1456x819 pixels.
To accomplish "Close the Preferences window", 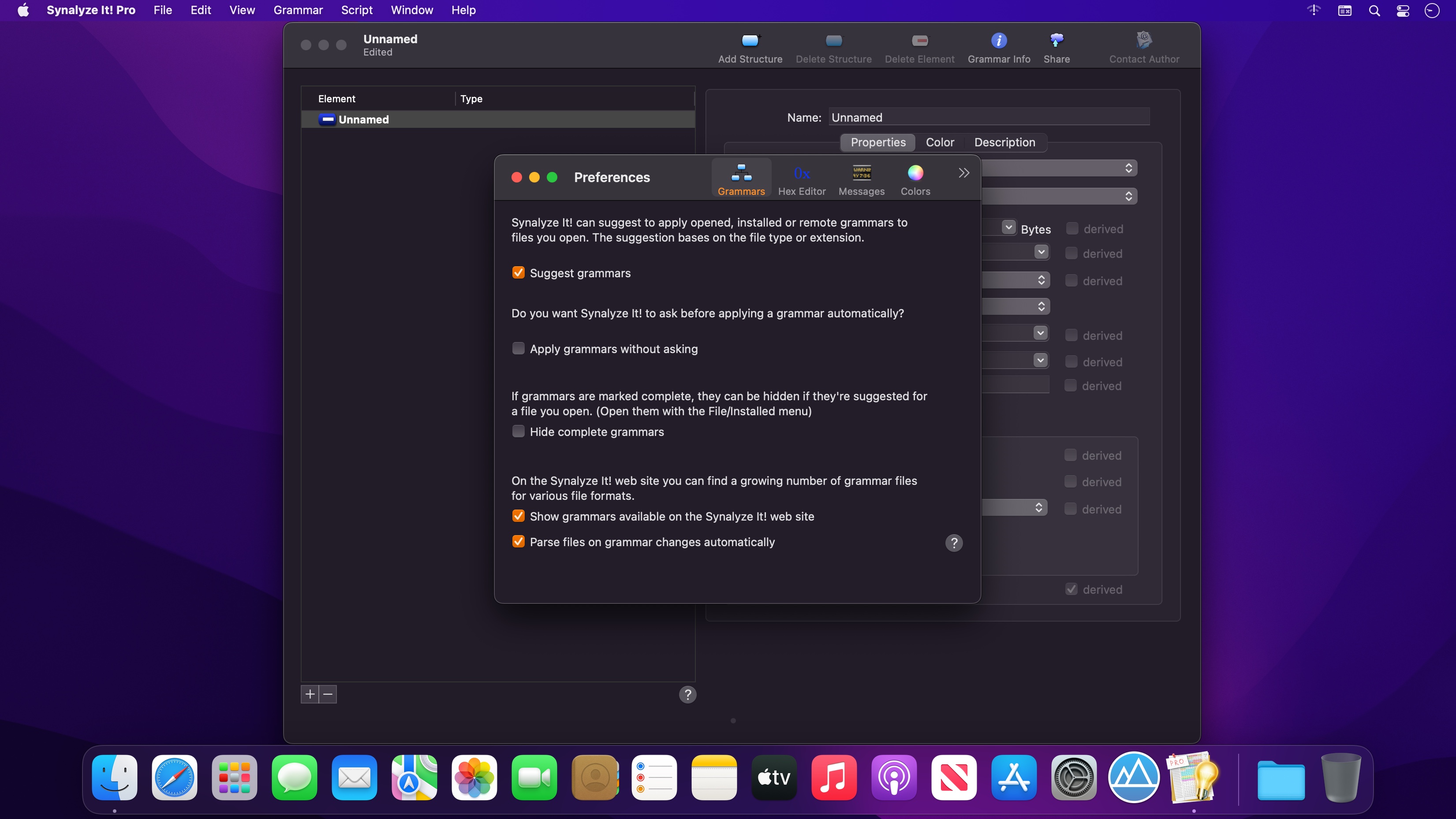I will [x=516, y=178].
